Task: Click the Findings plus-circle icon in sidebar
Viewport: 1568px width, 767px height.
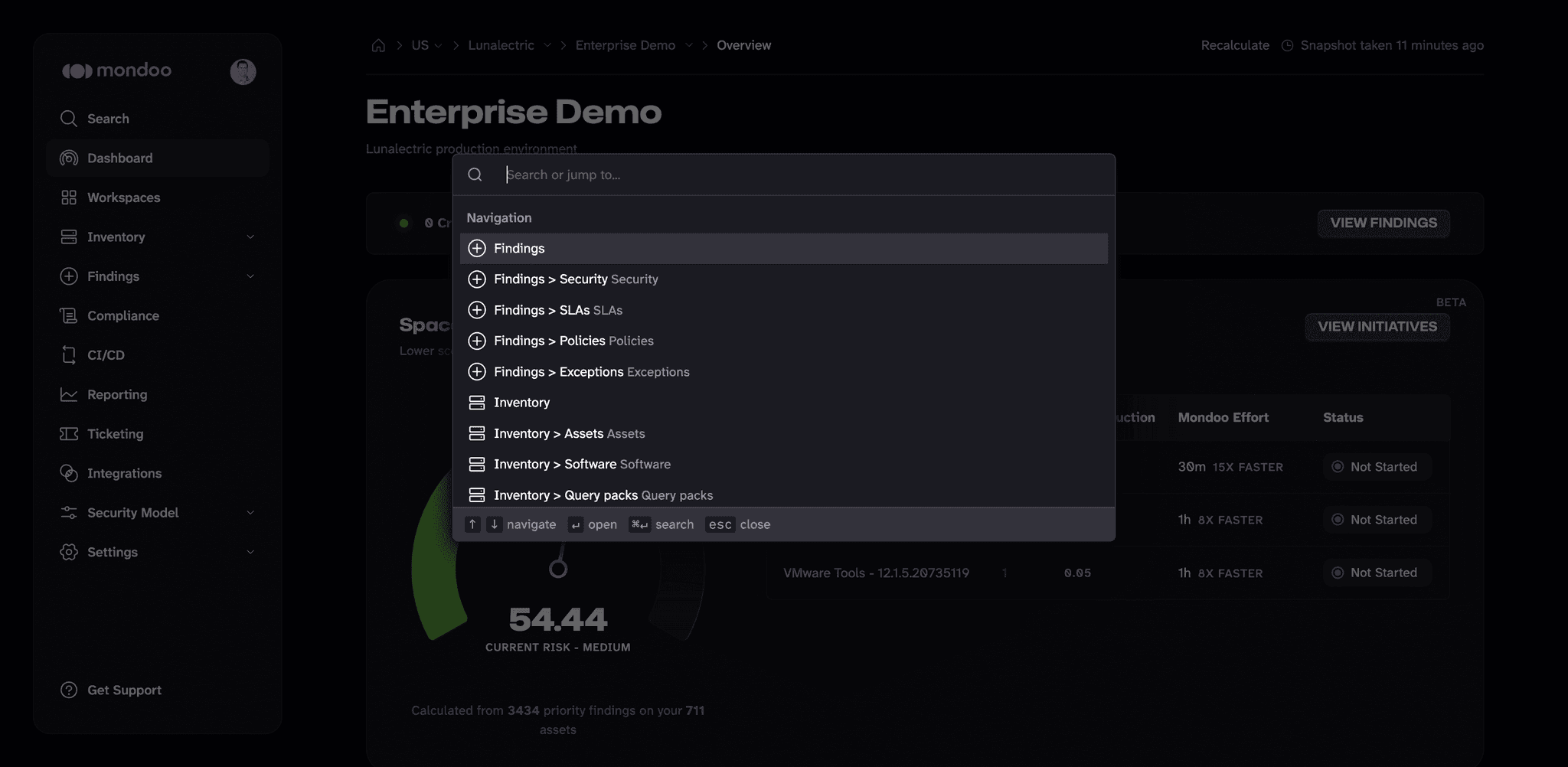Action: click(69, 276)
